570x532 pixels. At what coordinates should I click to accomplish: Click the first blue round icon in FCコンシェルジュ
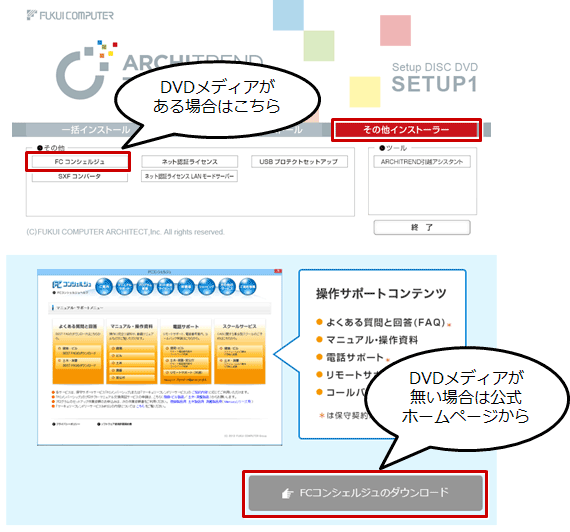[x=104, y=287]
